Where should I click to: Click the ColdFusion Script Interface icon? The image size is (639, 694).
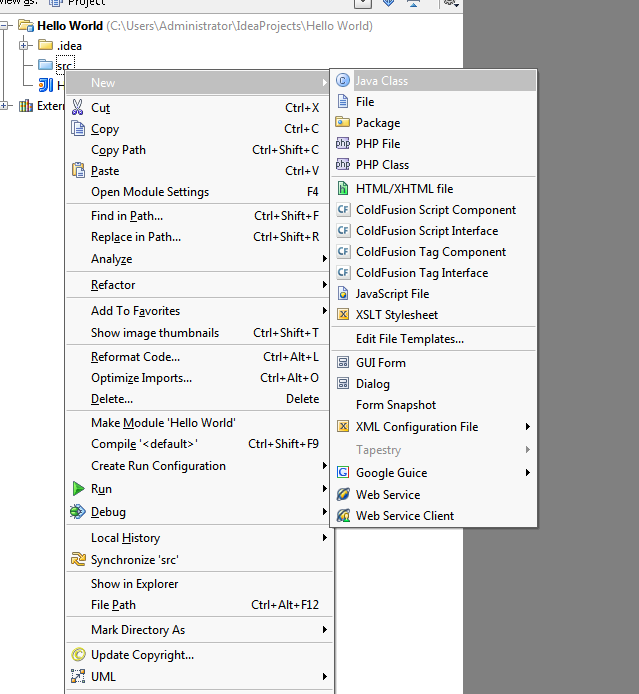[343, 230]
